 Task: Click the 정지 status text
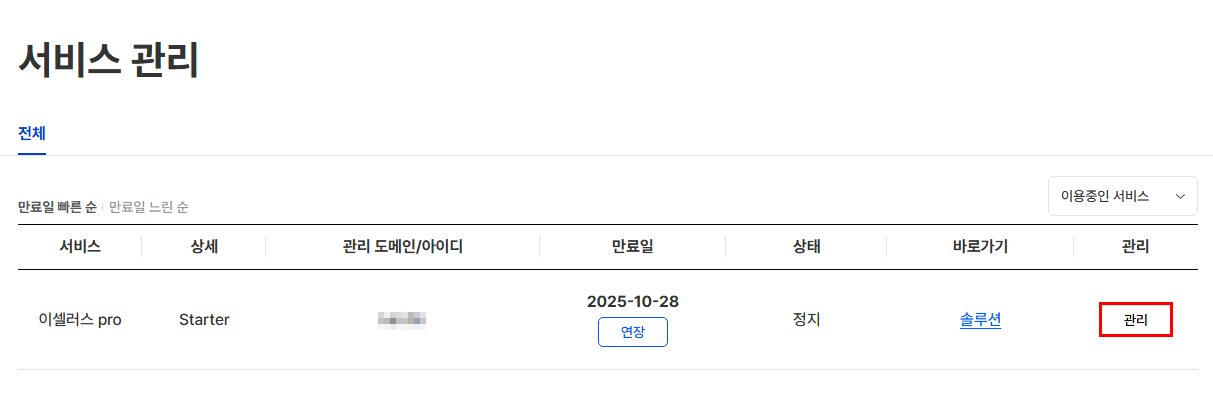coord(806,320)
